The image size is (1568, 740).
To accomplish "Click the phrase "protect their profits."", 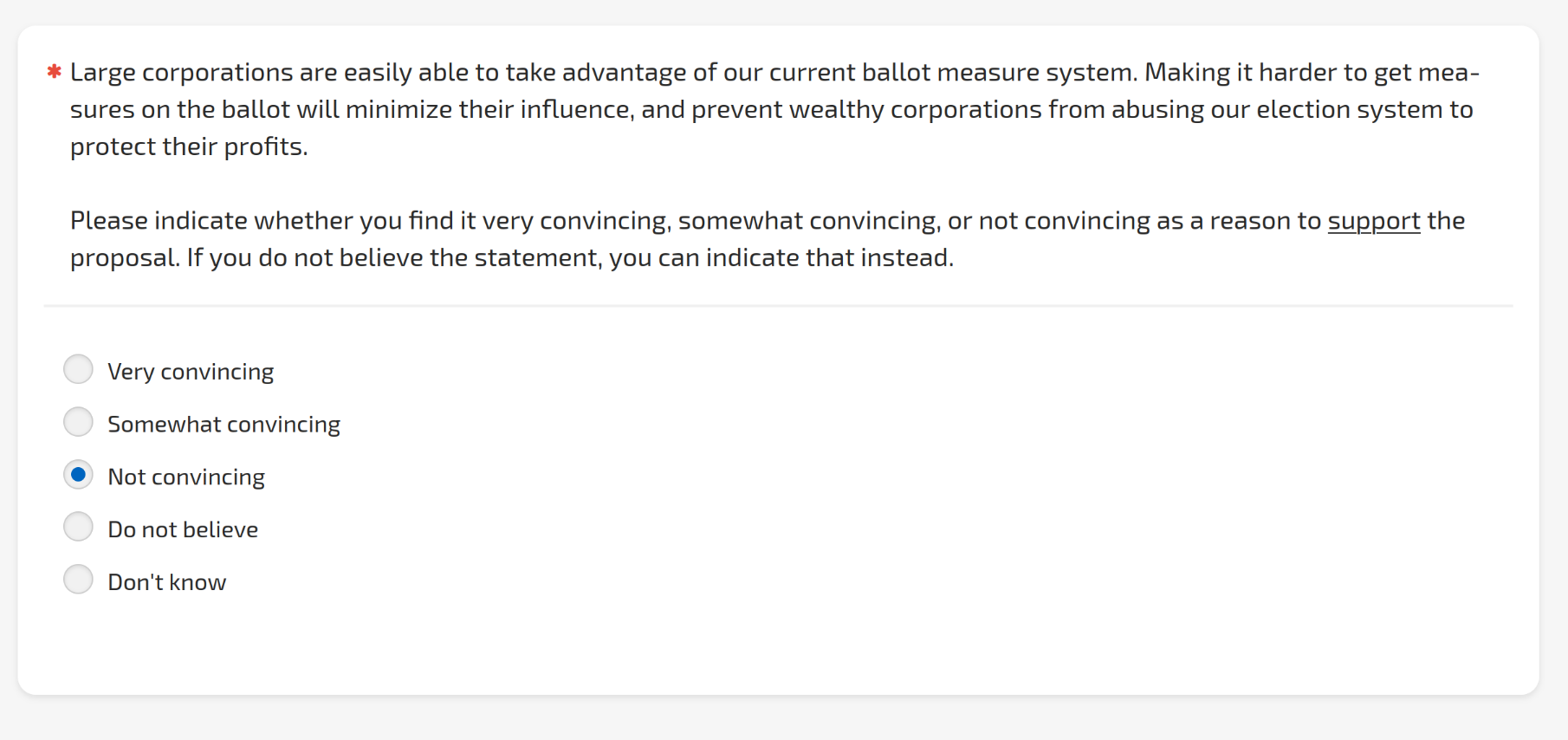I will tap(189, 146).
